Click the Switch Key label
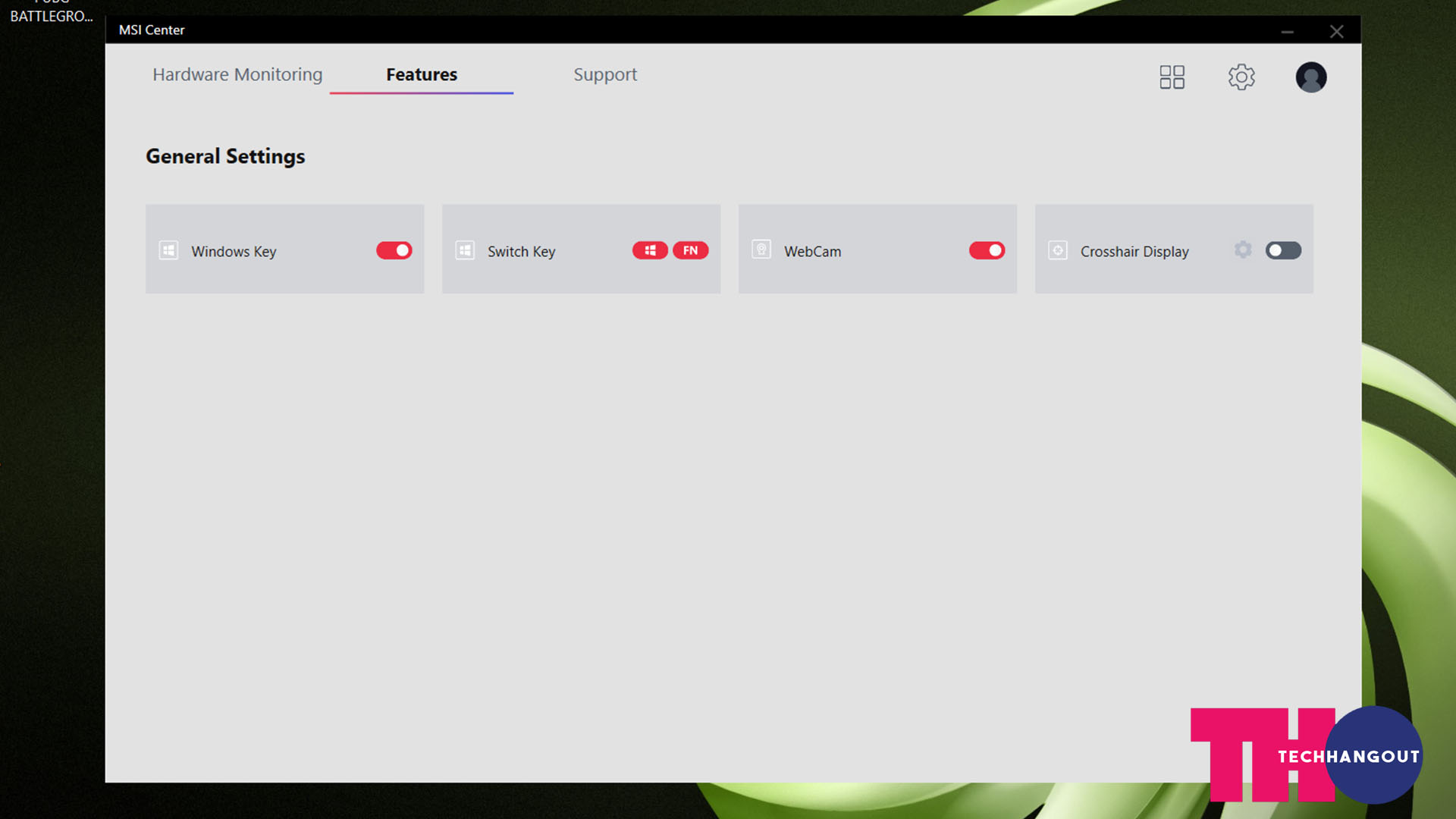Screen dimensions: 1456x819 [521, 251]
